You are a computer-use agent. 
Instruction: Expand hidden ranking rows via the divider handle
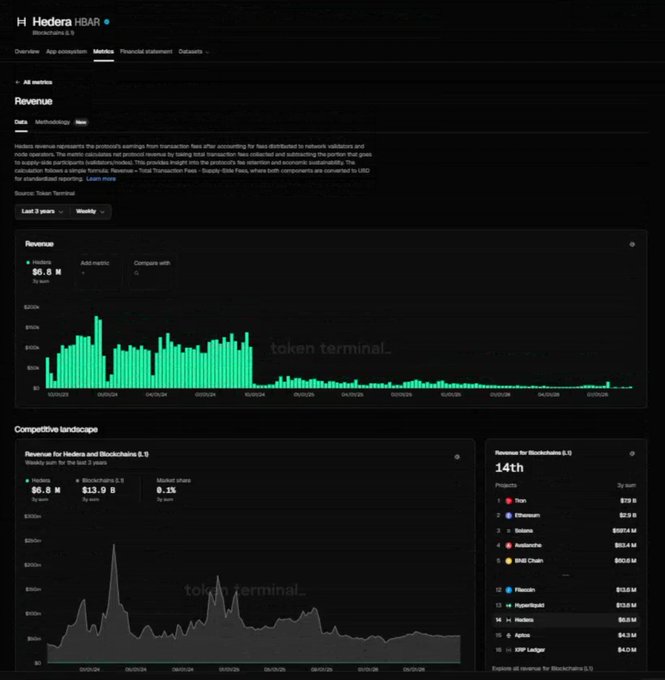565,575
